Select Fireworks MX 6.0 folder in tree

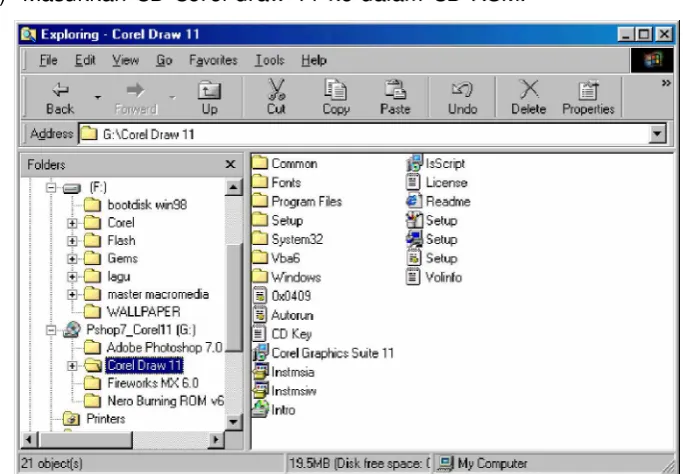click(x=141, y=383)
